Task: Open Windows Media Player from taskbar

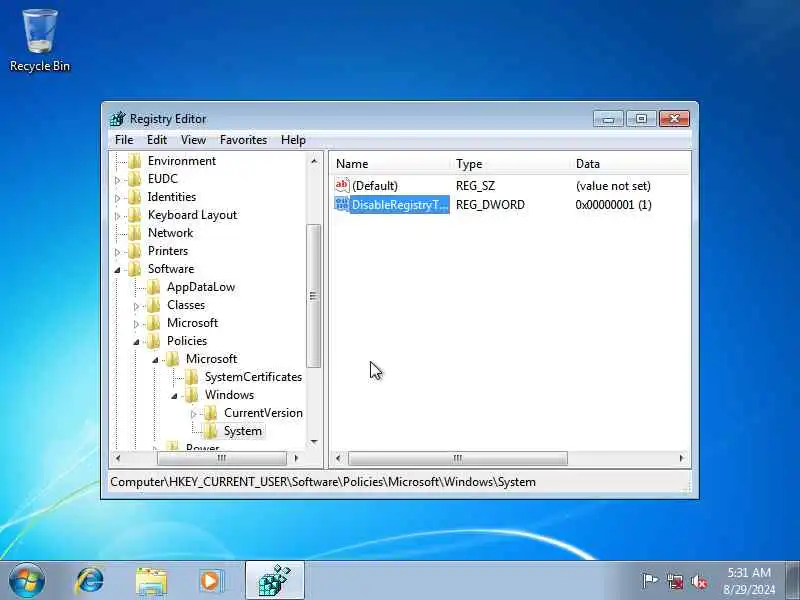Action: [x=211, y=581]
